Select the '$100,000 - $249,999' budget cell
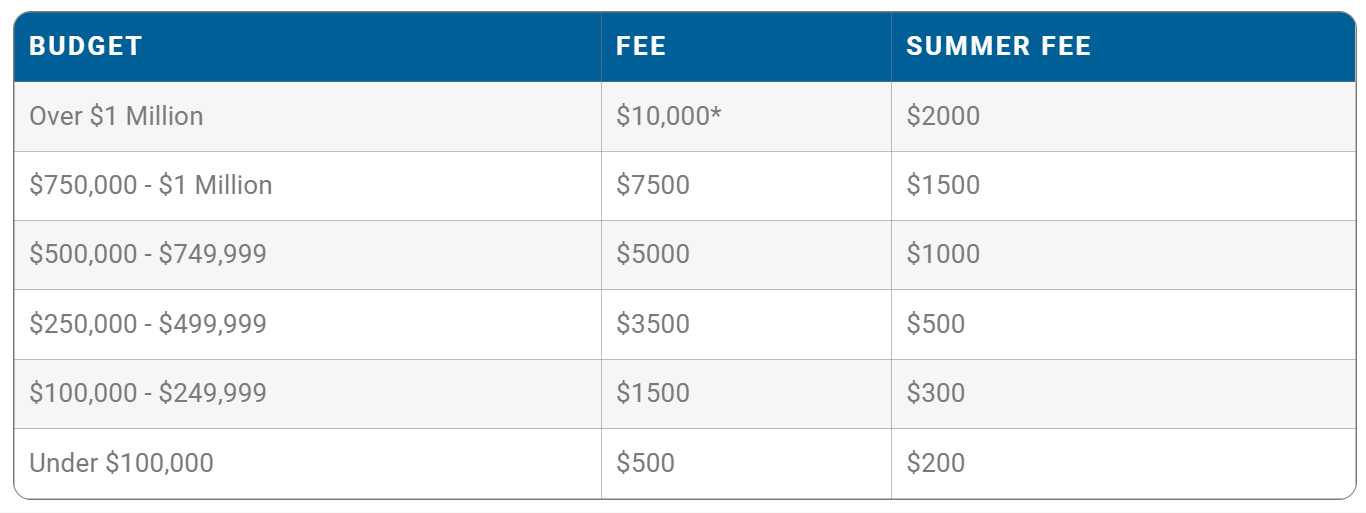1366x513 pixels. [148, 393]
